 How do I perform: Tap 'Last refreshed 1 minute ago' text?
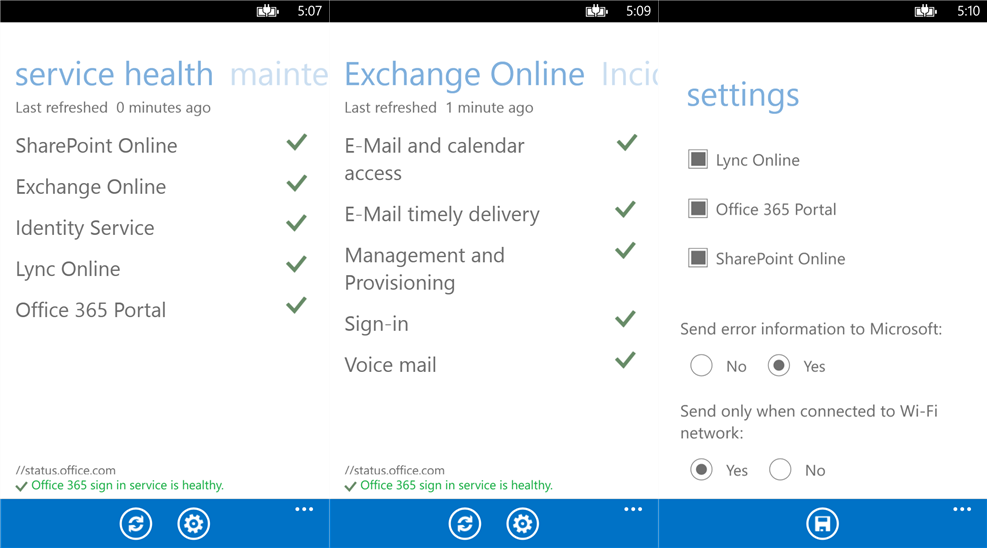click(x=439, y=108)
